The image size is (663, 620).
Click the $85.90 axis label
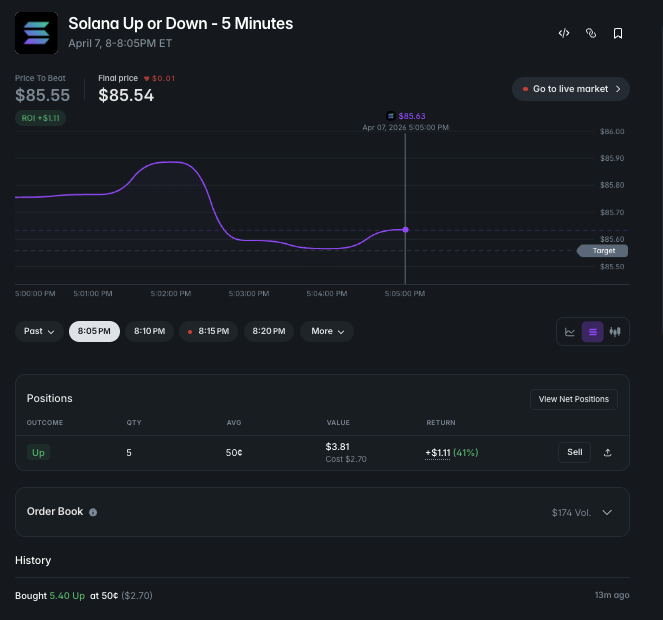click(612, 158)
